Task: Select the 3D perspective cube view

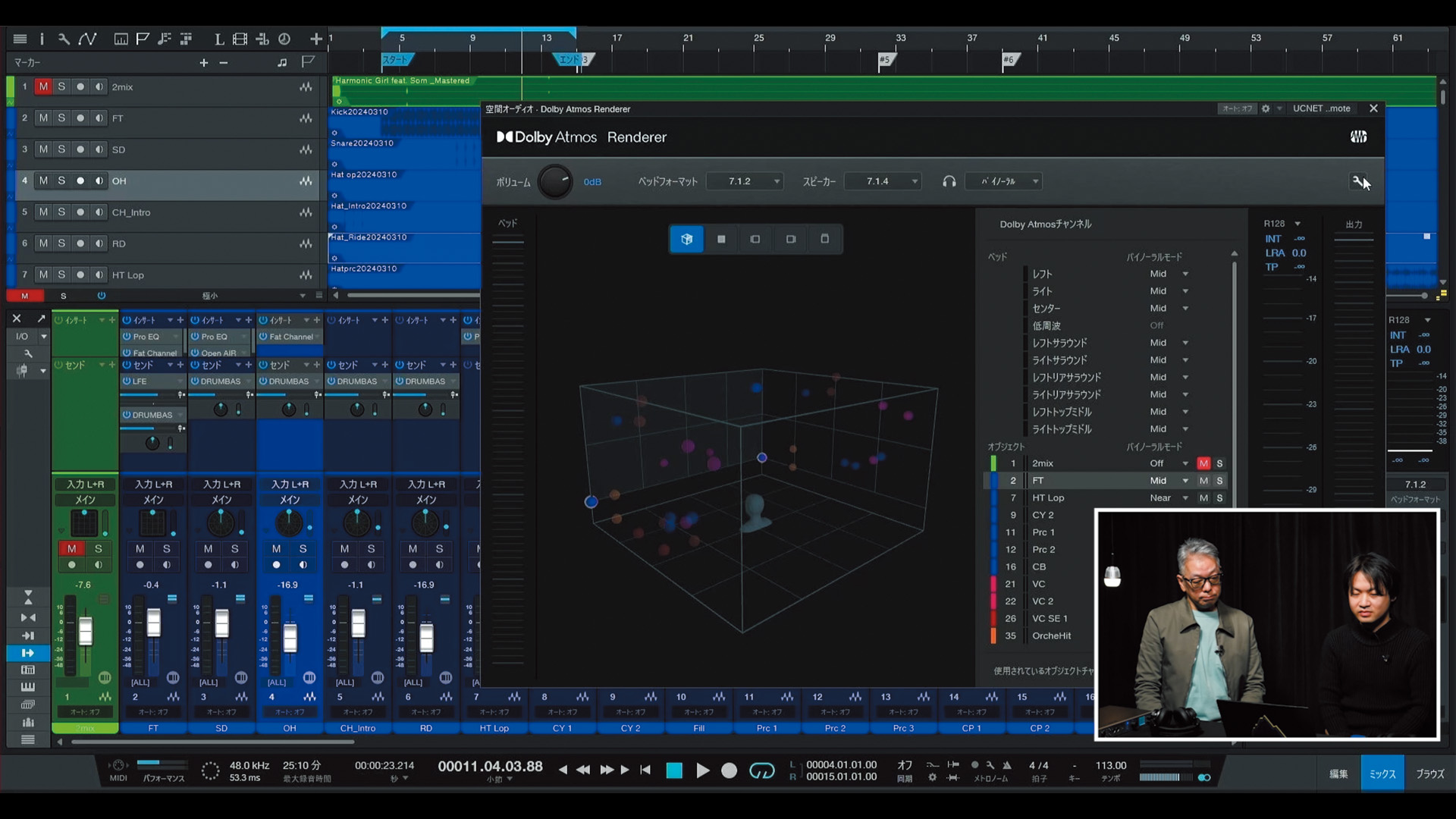Action: pyautogui.click(x=686, y=239)
